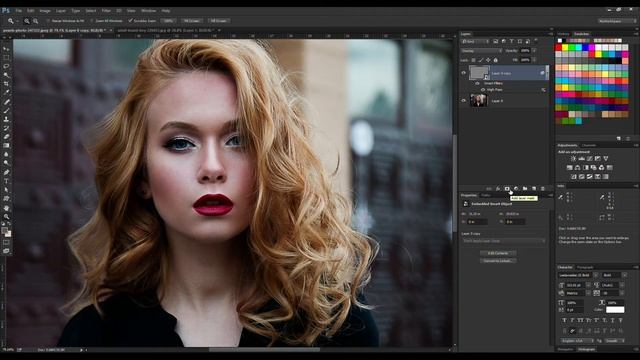The image size is (640, 360).
Task: Select the Gradient tool
Action: pyautogui.click(x=6, y=145)
